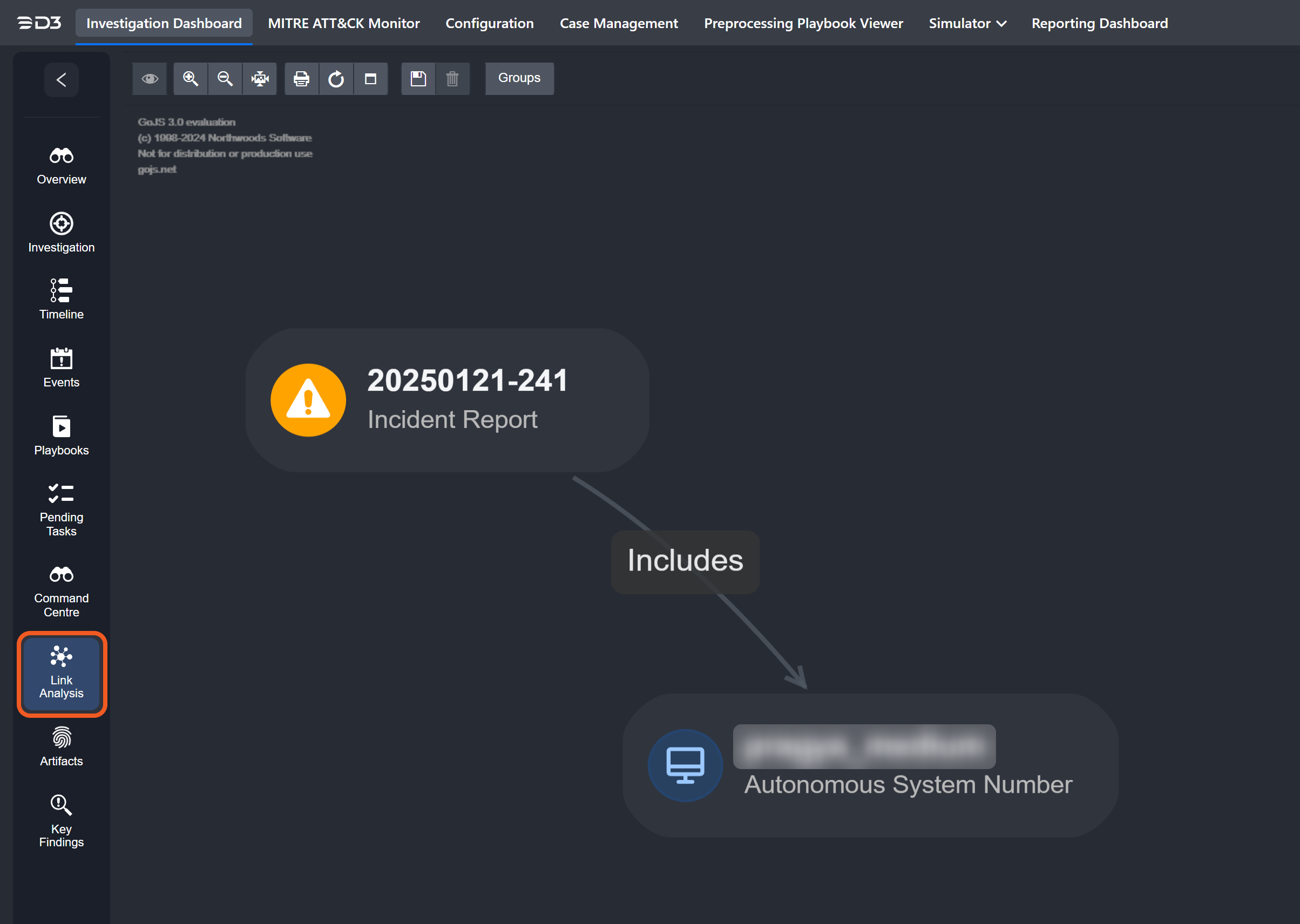The width and height of the screenshot is (1300, 924).
Task: Collapse the sidebar with the back chevron
Action: [x=62, y=80]
